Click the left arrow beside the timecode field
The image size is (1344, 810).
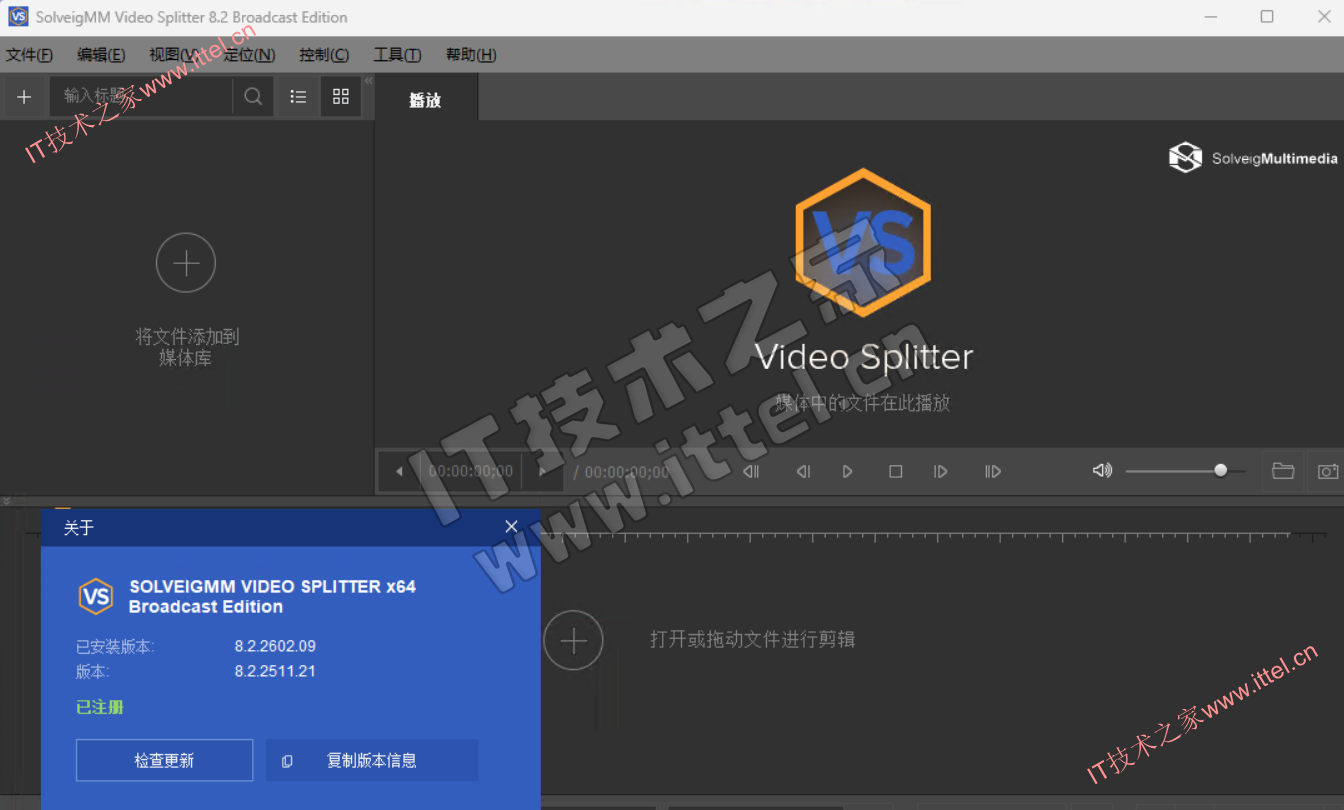tap(400, 472)
